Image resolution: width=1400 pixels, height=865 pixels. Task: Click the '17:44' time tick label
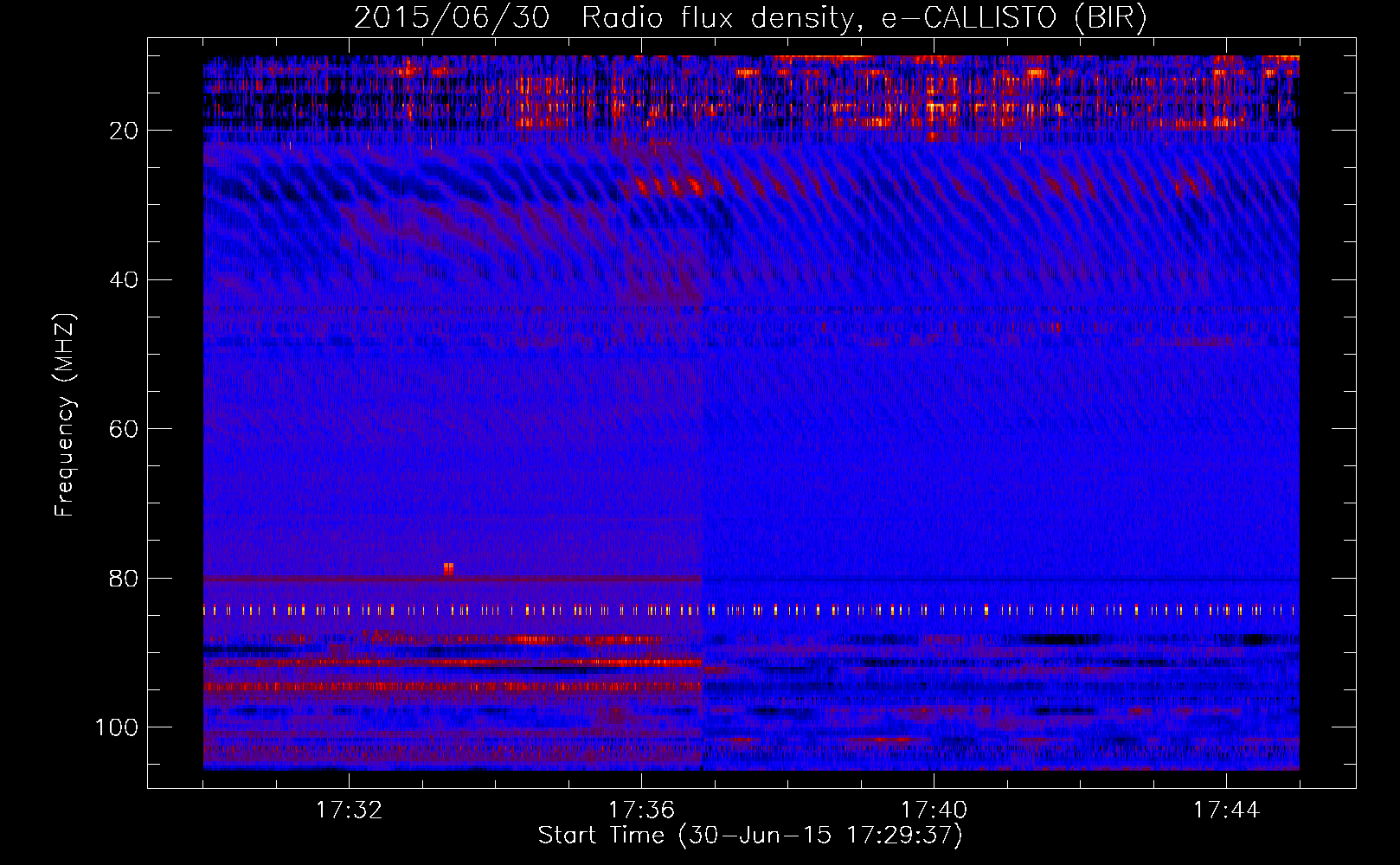pyautogui.click(x=1226, y=811)
